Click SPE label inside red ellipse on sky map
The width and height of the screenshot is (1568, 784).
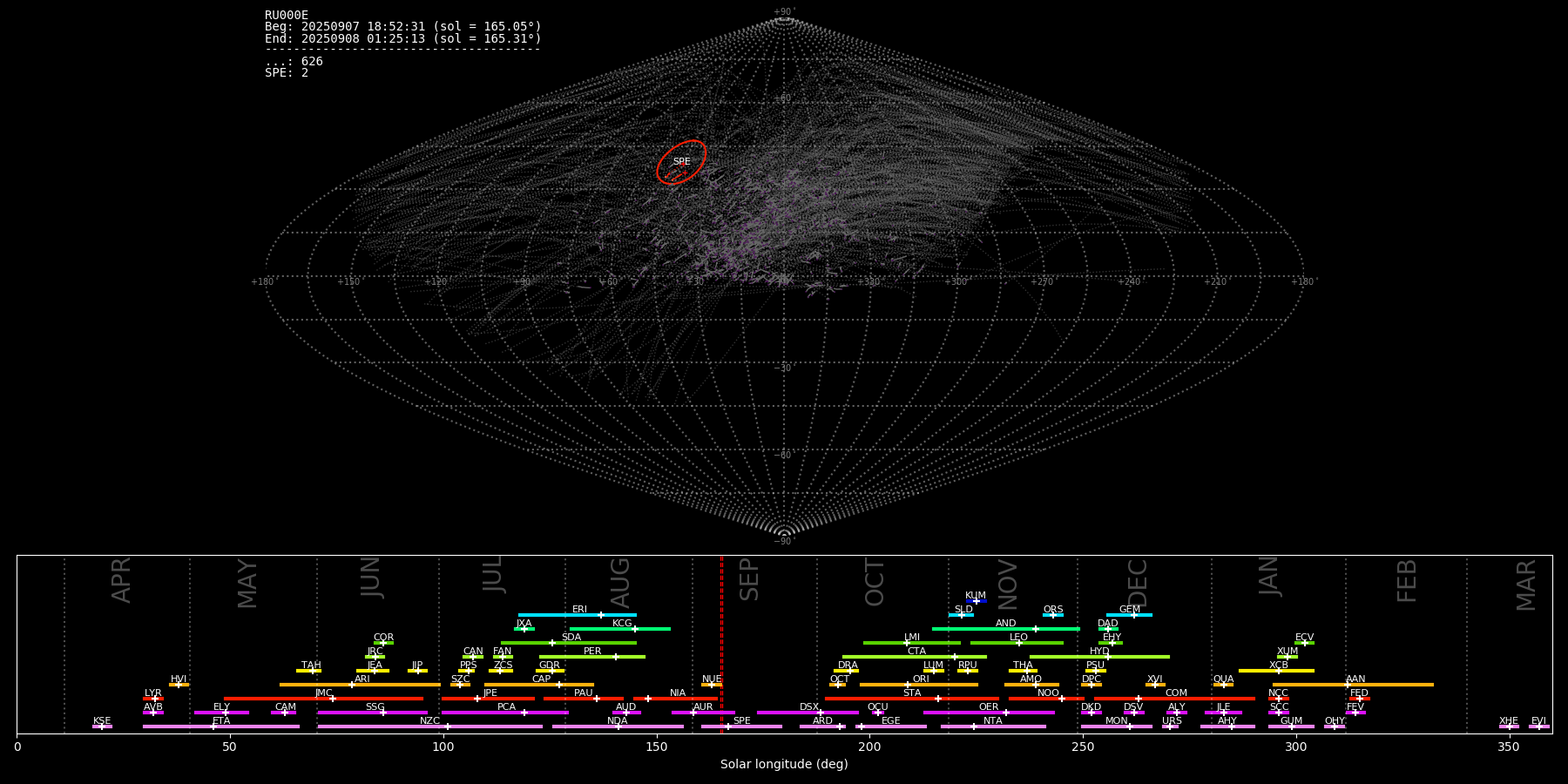pos(681,161)
